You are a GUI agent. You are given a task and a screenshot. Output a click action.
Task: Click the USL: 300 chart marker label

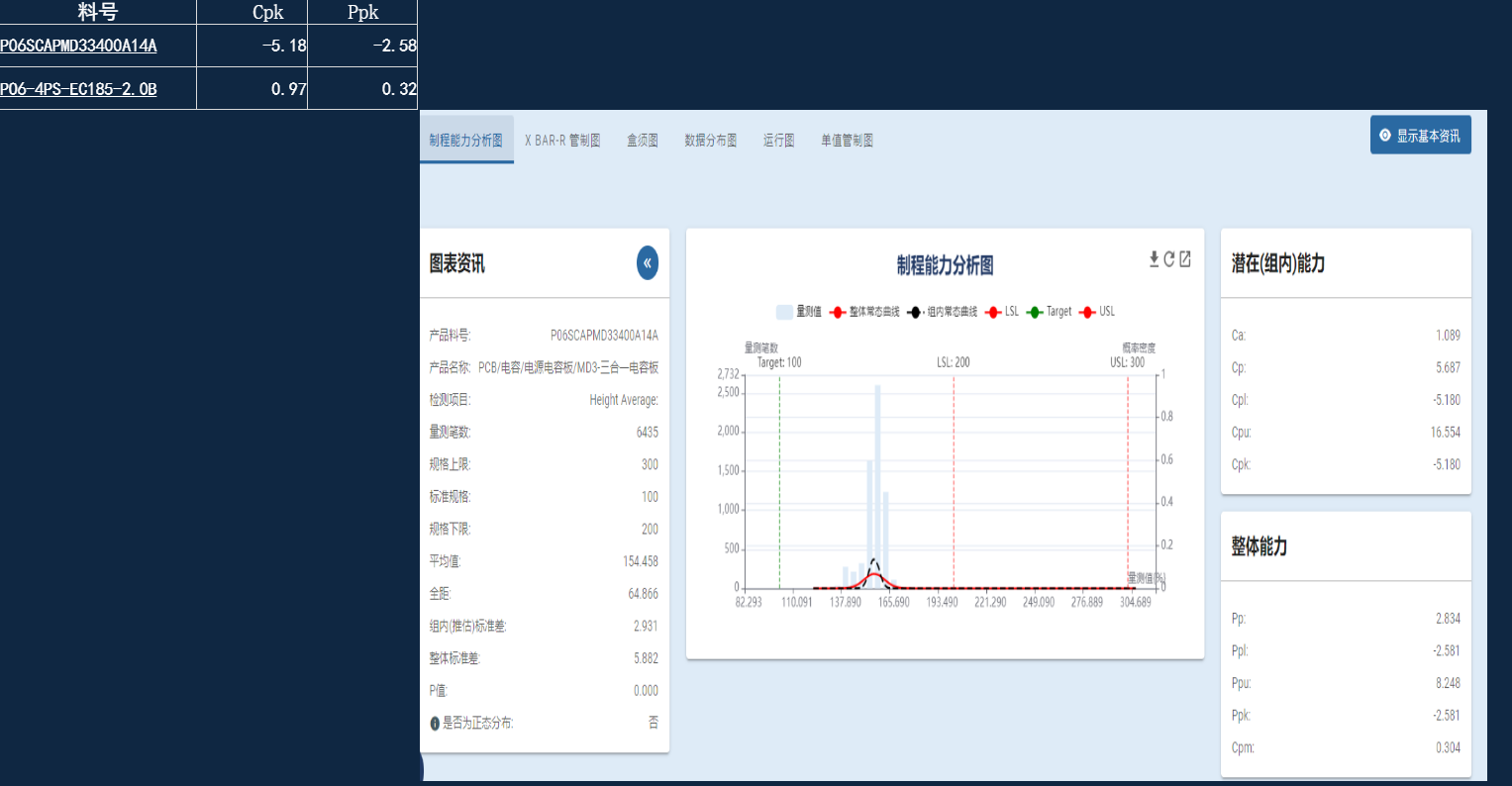click(x=1128, y=362)
